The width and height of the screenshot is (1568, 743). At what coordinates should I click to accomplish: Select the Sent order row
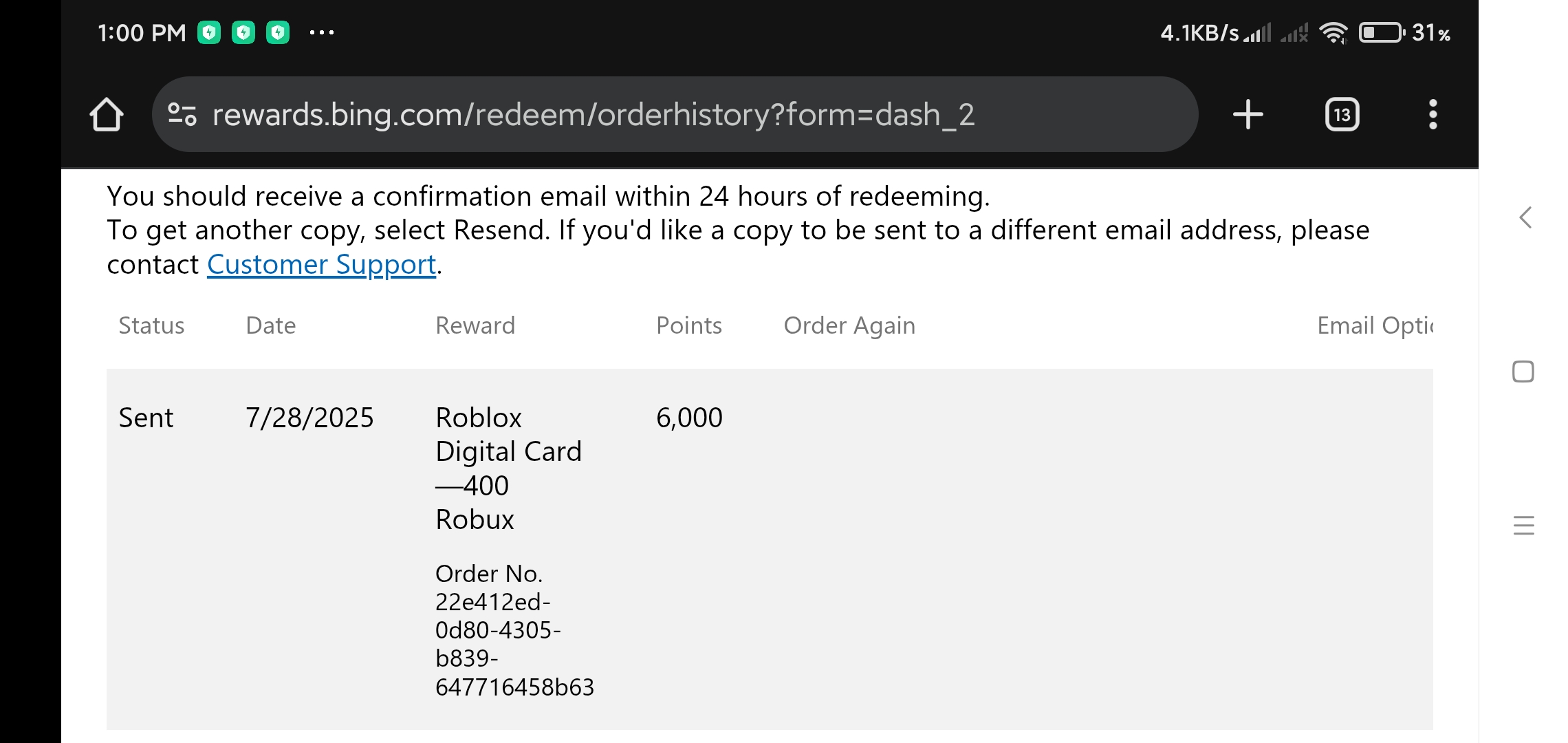click(146, 417)
